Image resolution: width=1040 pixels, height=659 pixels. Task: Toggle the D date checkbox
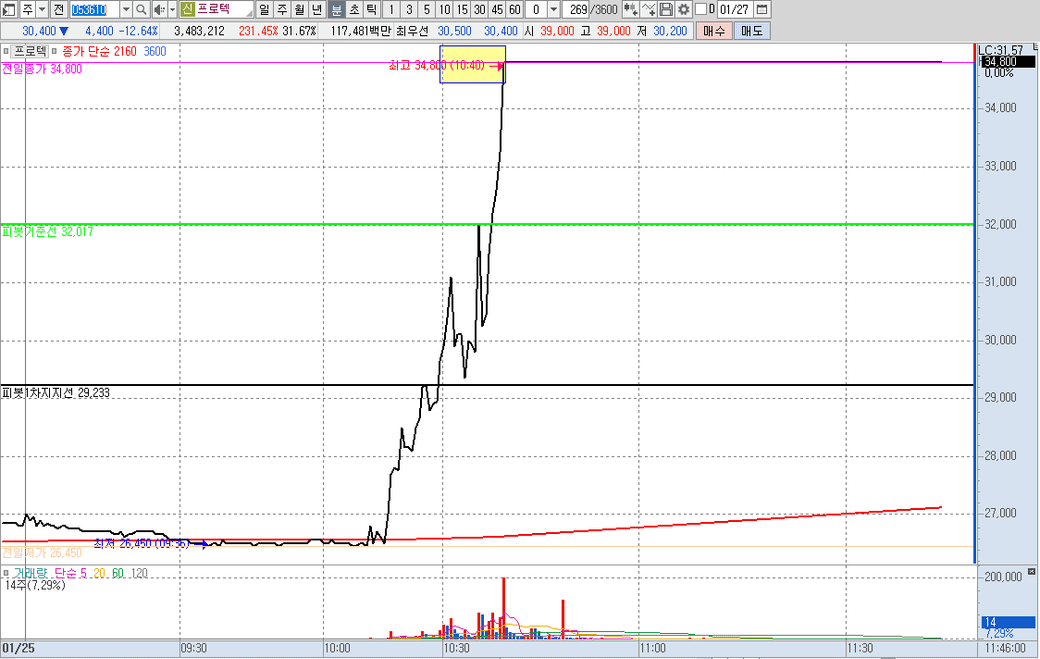[x=702, y=9]
